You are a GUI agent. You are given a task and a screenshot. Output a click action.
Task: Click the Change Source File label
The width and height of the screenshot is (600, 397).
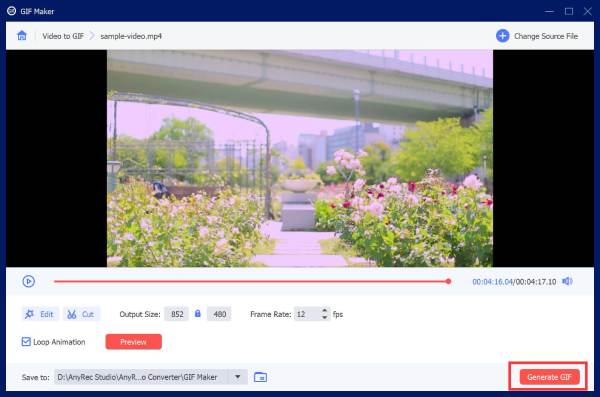pyautogui.click(x=546, y=36)
